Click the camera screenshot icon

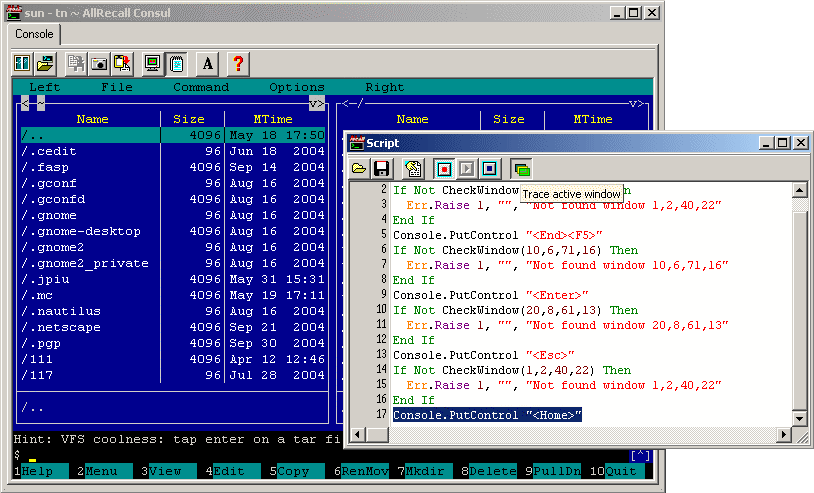(99, 63)
